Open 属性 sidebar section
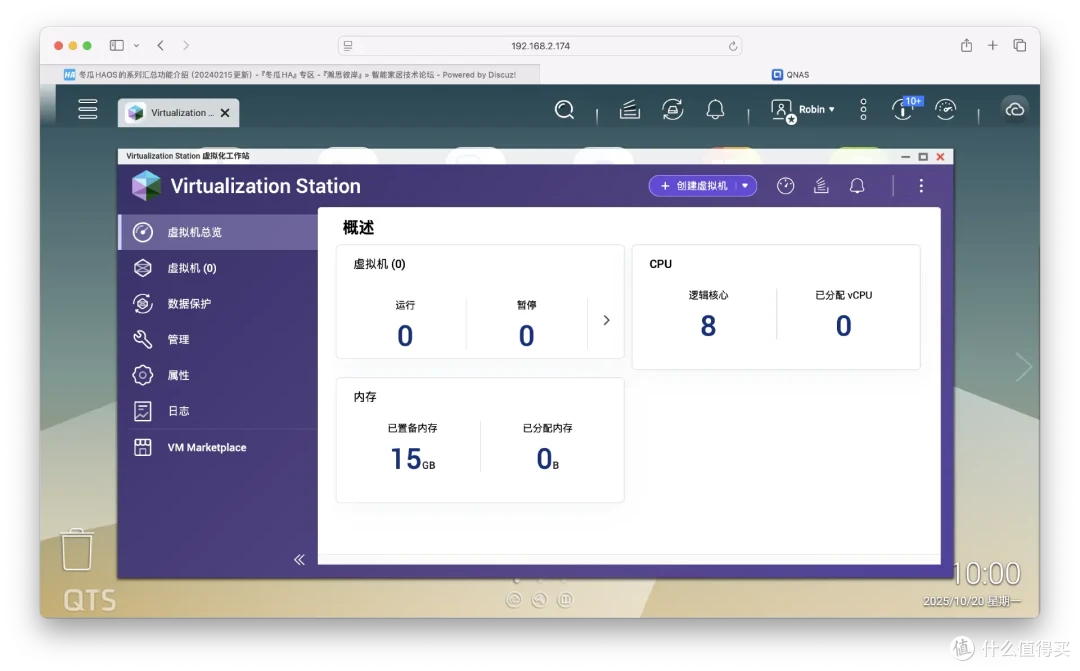The width and height of the screenshot is (1080, 671). pos(218,375)
